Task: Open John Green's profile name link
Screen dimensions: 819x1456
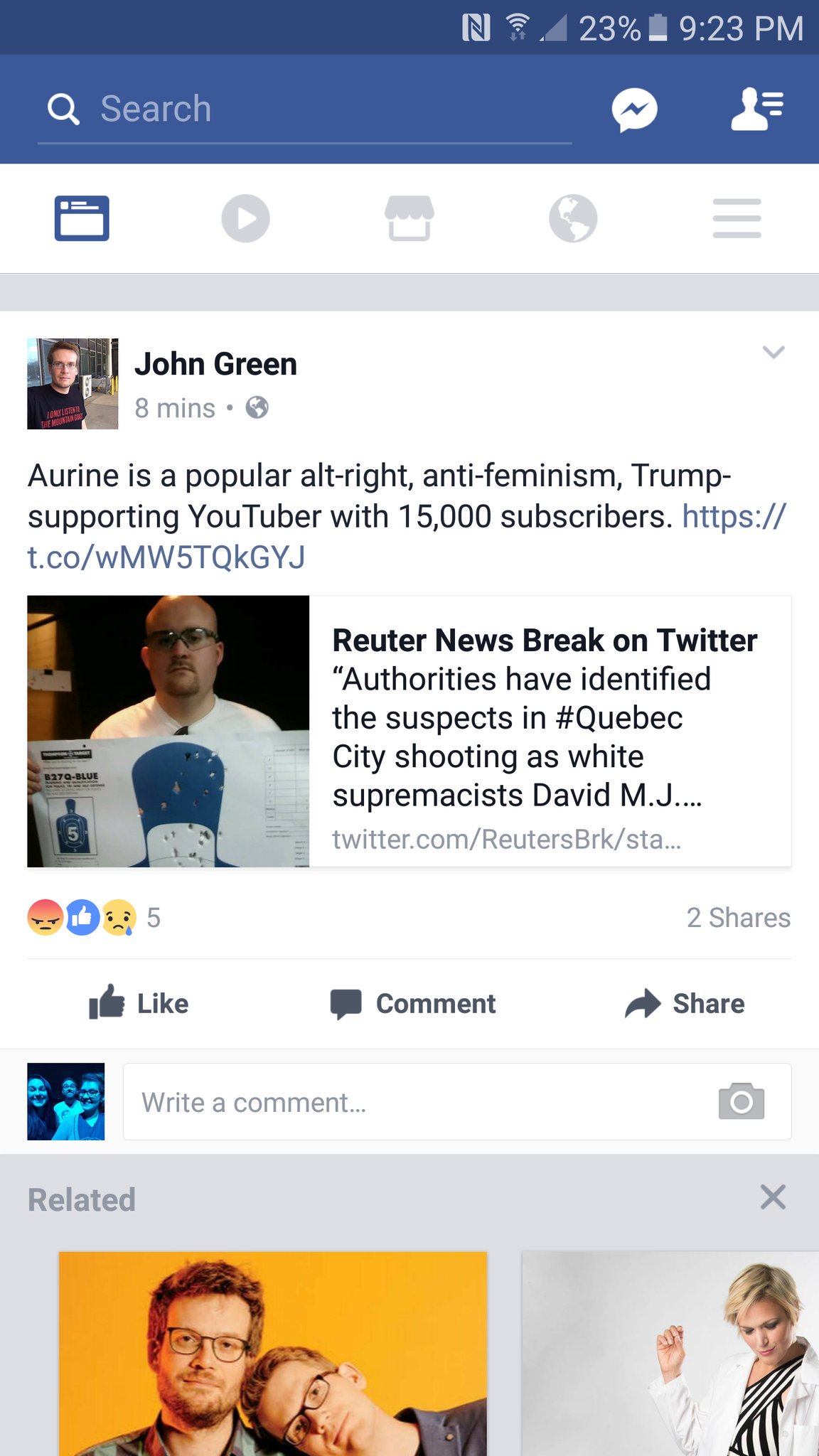Action: click(215, 364)
